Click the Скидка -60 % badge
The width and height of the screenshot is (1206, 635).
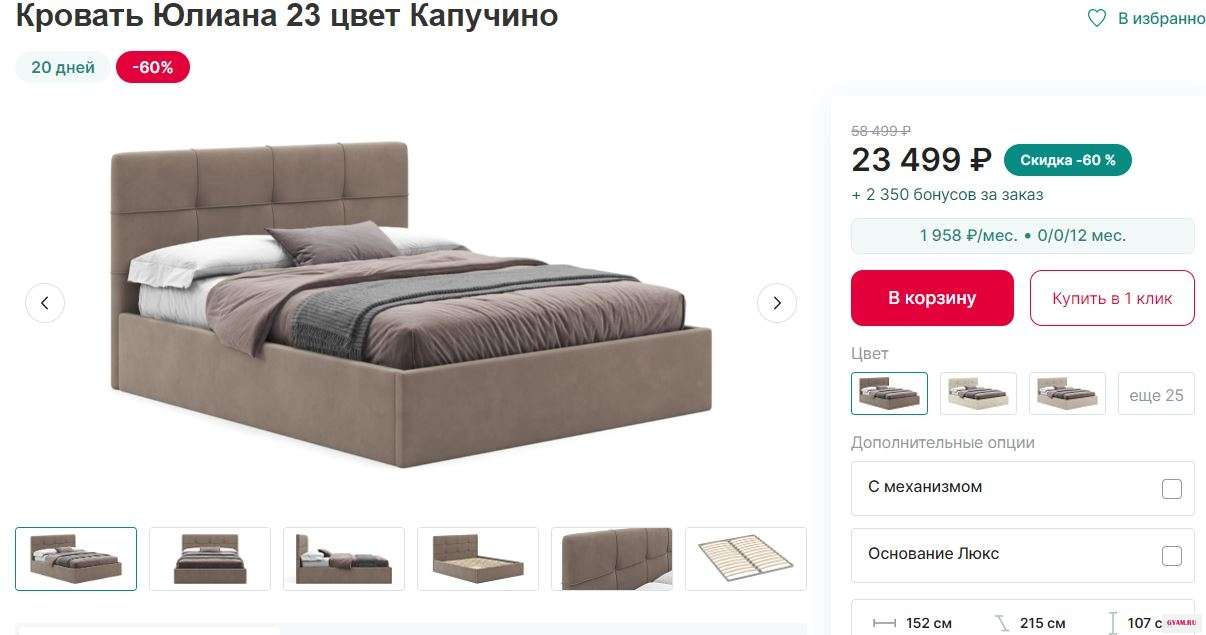point(1068,160)
